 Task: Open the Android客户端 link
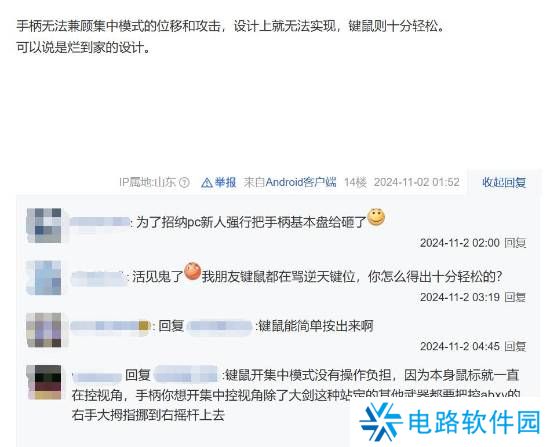coord(301,182)
